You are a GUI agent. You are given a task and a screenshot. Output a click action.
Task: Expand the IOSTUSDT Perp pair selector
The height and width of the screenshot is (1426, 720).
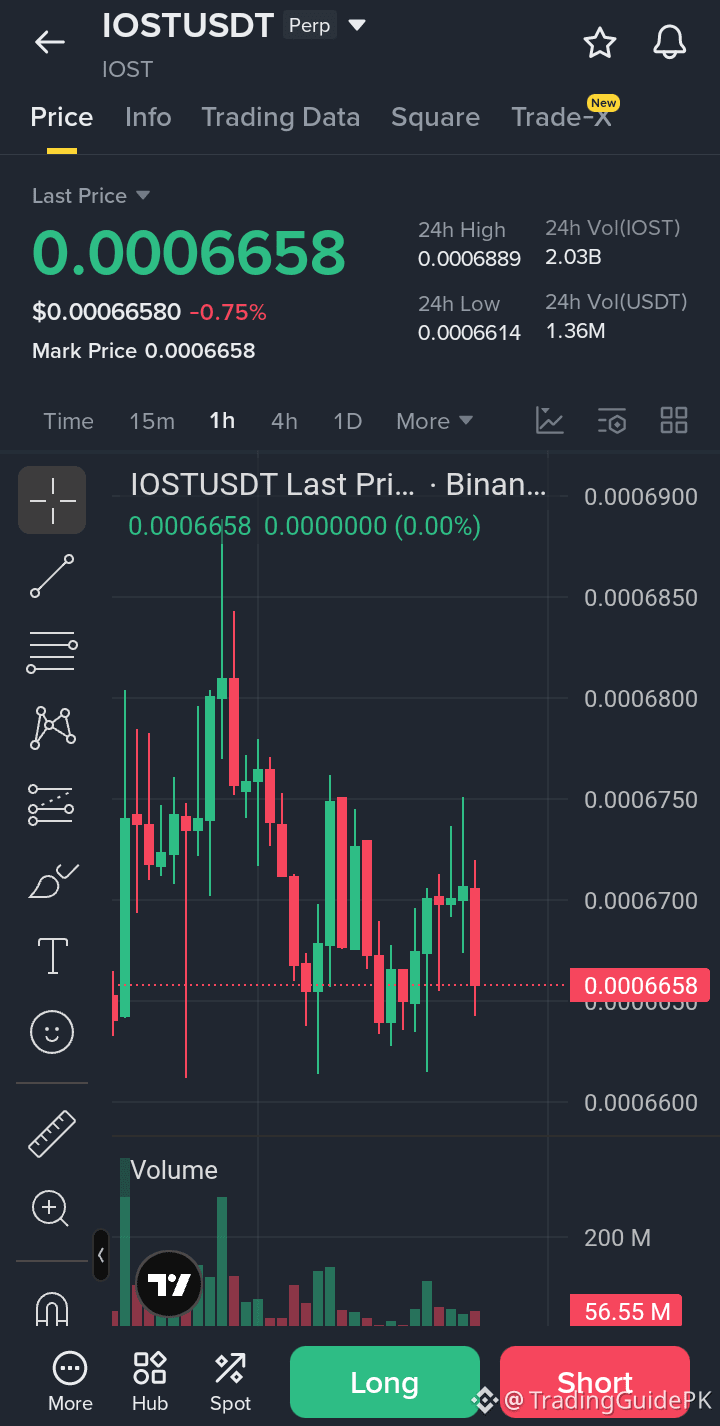pyautogui.click(x=357, y=25)
